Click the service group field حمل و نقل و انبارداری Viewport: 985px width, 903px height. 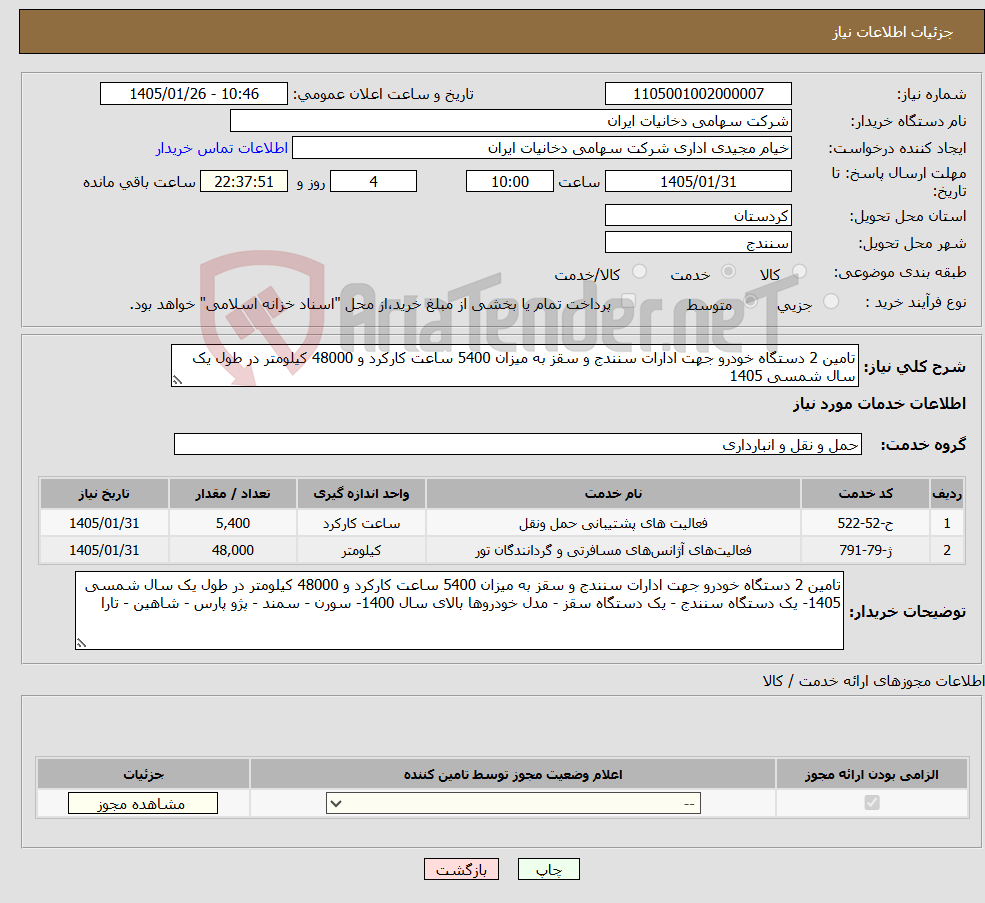click(518, 444)
